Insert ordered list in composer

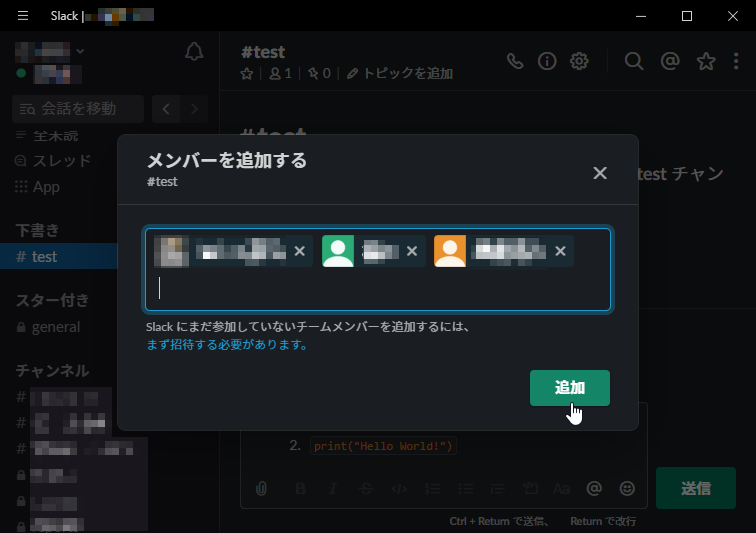432,489
